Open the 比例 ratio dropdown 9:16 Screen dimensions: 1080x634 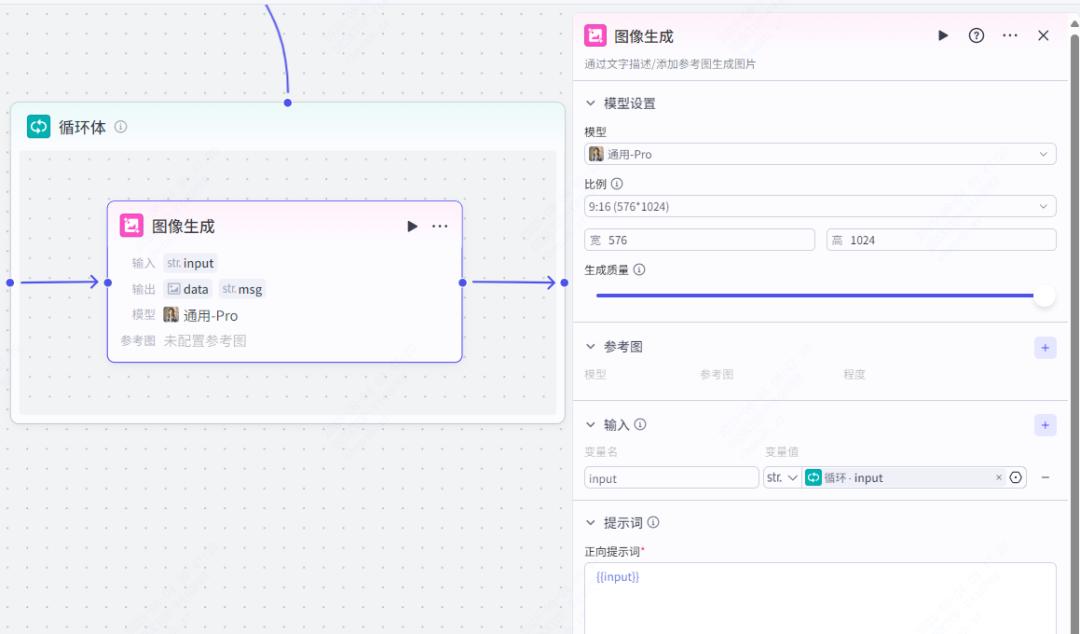pos(820,205)
